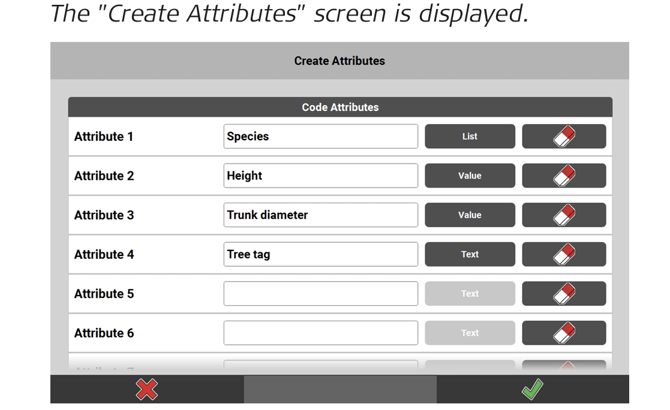Erase the Tree tag attribute
The height and width of the screenshot is (410, 670).
tap(564, 254)
